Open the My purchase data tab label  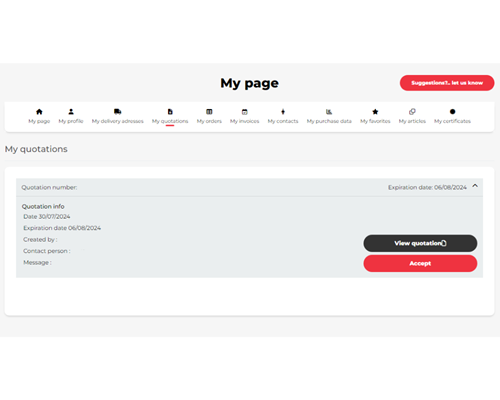pyautogui.click(x=329, y=121)
